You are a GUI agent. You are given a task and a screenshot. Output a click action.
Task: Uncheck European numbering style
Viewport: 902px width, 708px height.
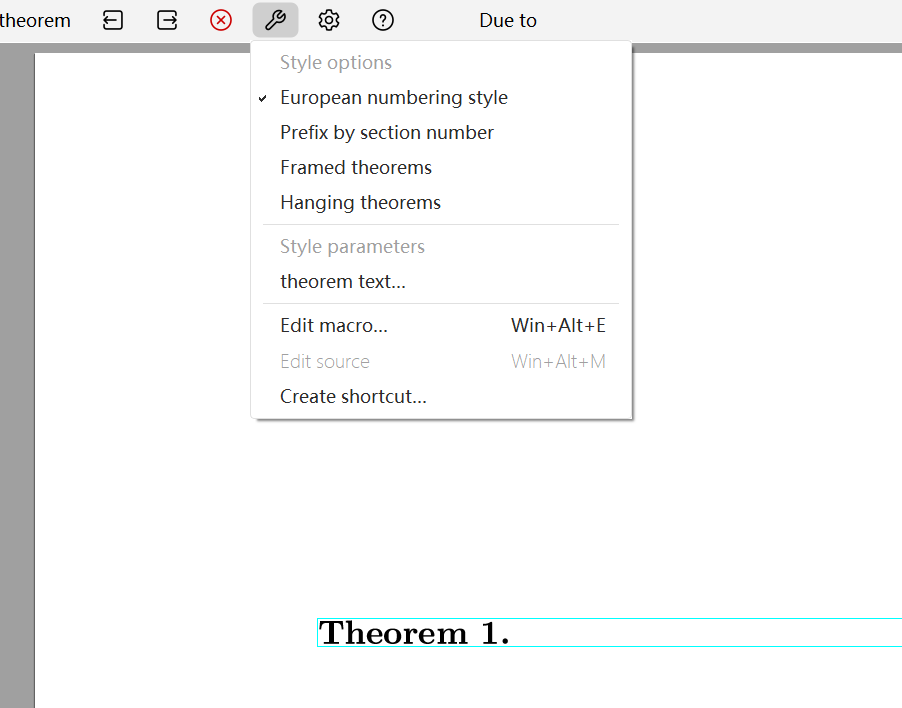(x=394, y=98)
